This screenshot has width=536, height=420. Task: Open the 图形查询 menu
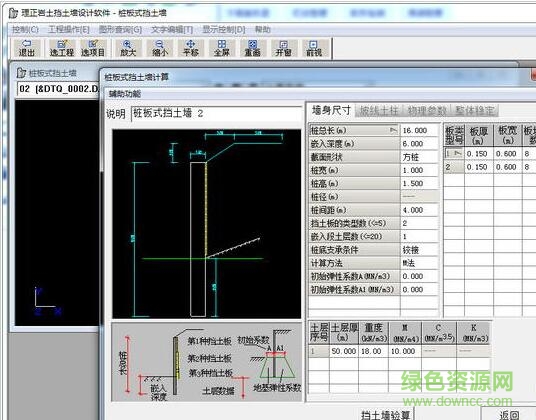coord(120,30)
